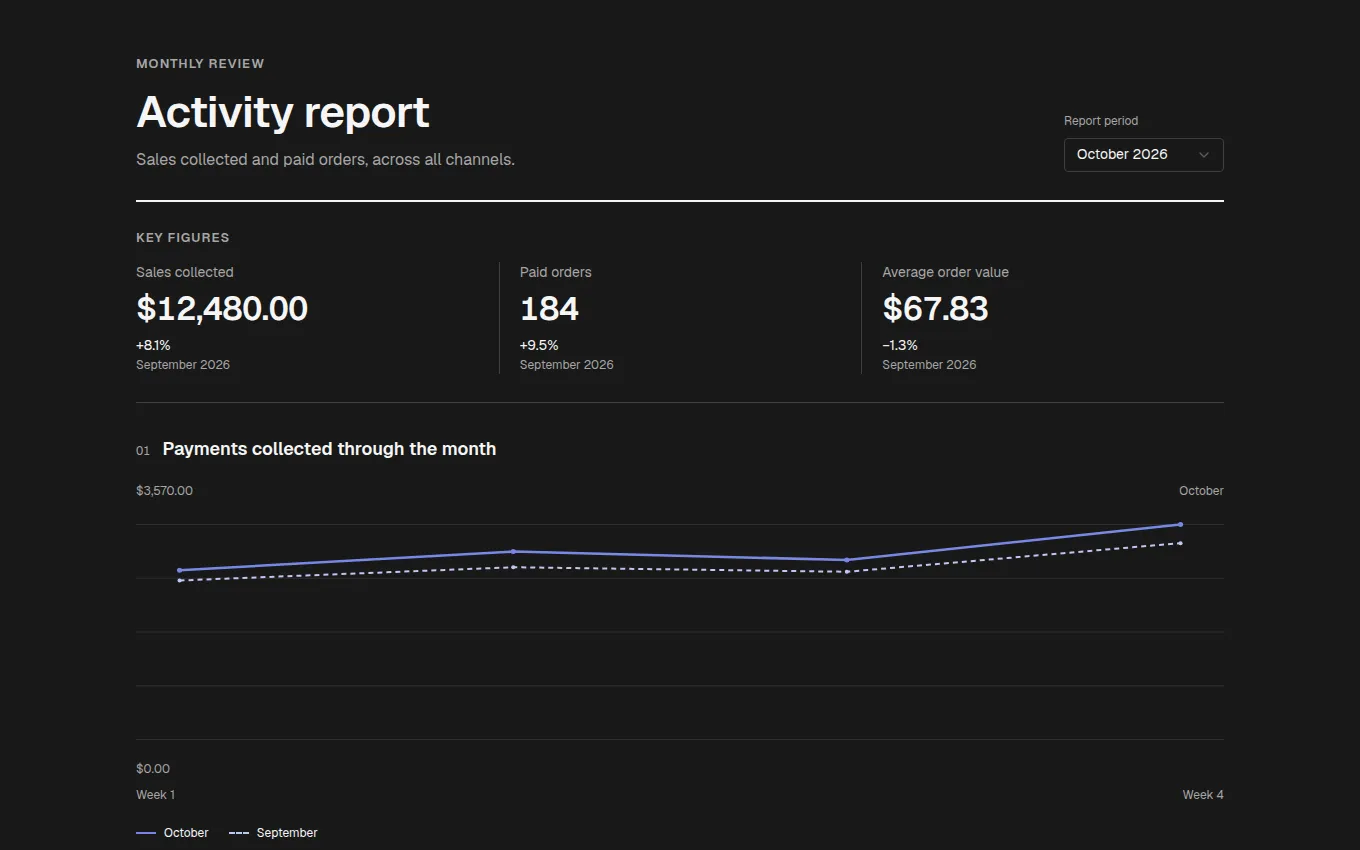Click the Sales collected value $12,480.00
1360x850 pixels.
[x=222, y=308]
